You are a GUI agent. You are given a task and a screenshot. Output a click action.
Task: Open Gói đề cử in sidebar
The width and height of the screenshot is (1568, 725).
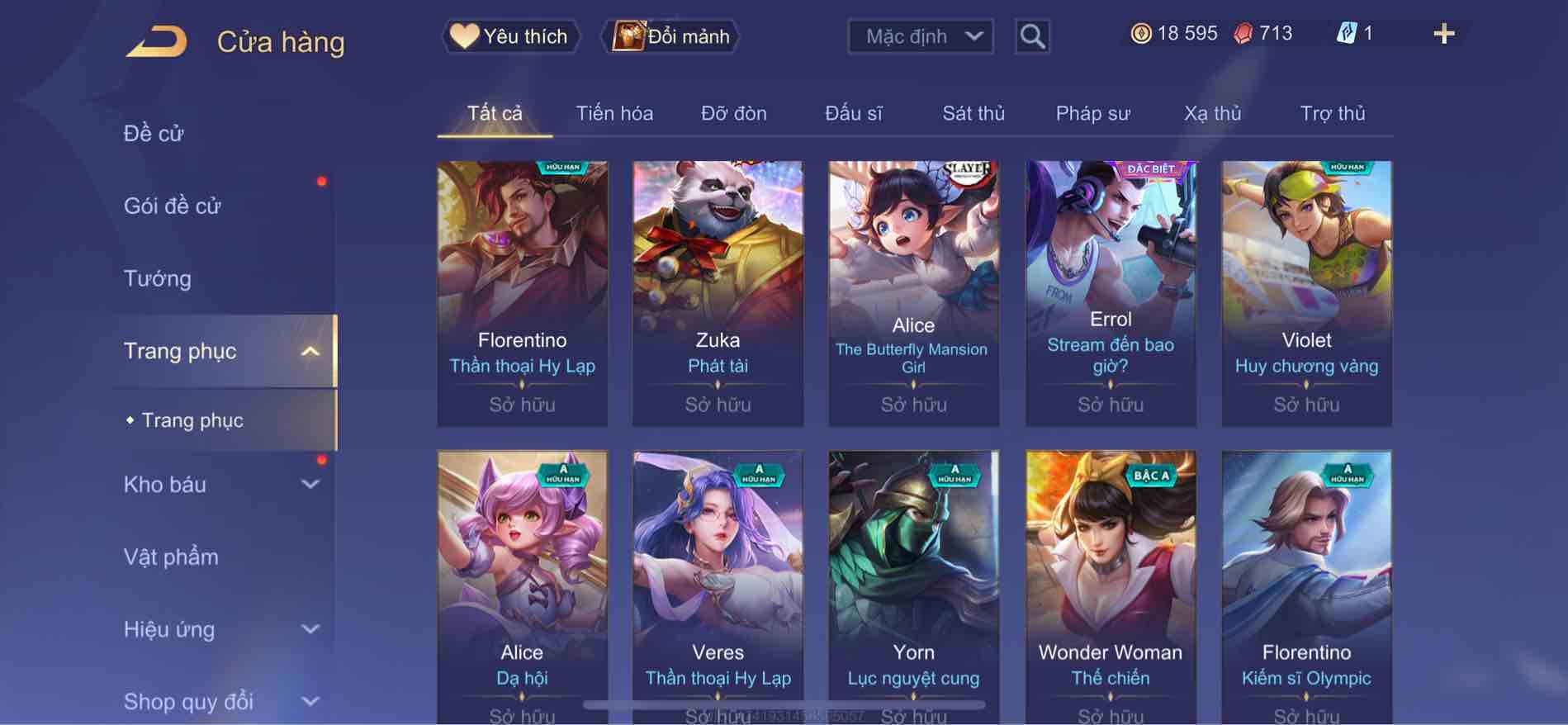(173, 206)
